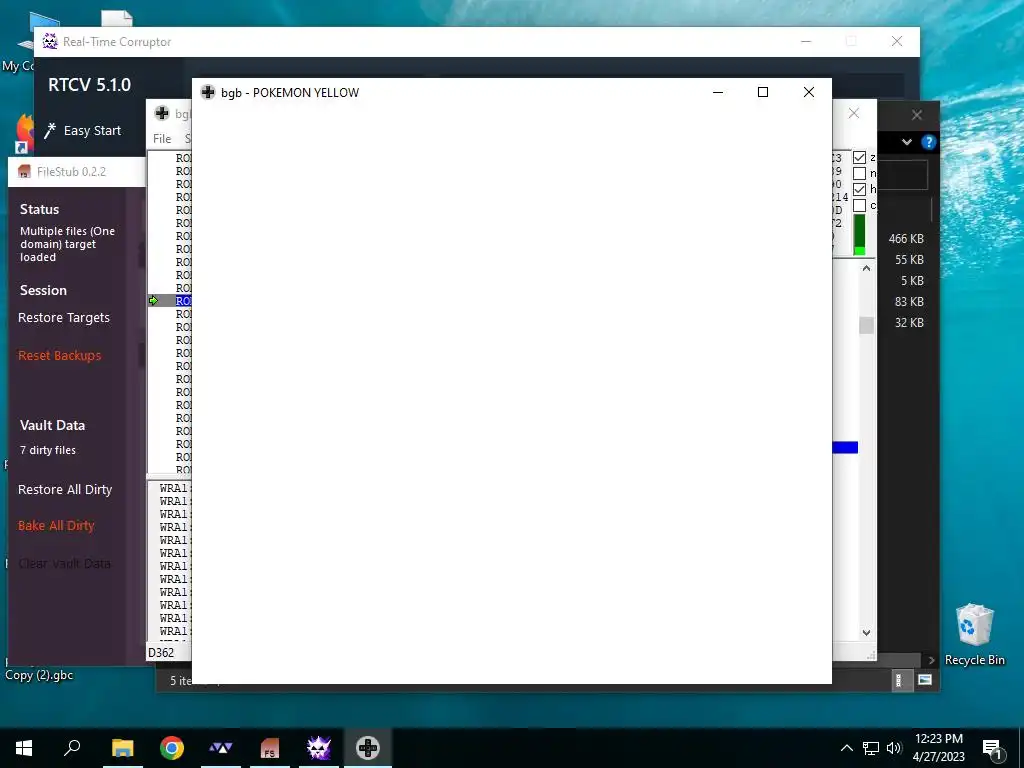This screenshot has height=768, width=1024.
Task: Open the blue help icon in File Explorer
Action: [x=928, y=142]
